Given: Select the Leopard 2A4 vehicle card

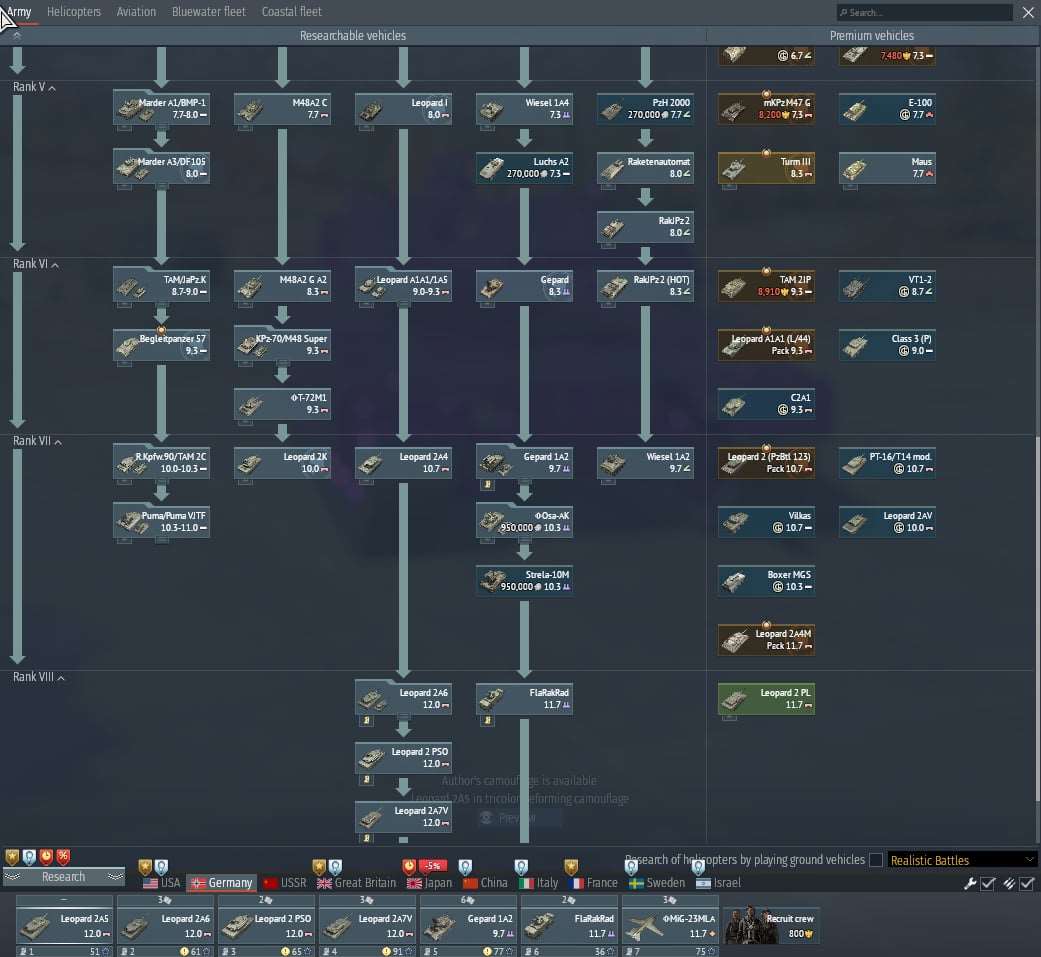Looking at the screenshot, I should tap(404, 463).
